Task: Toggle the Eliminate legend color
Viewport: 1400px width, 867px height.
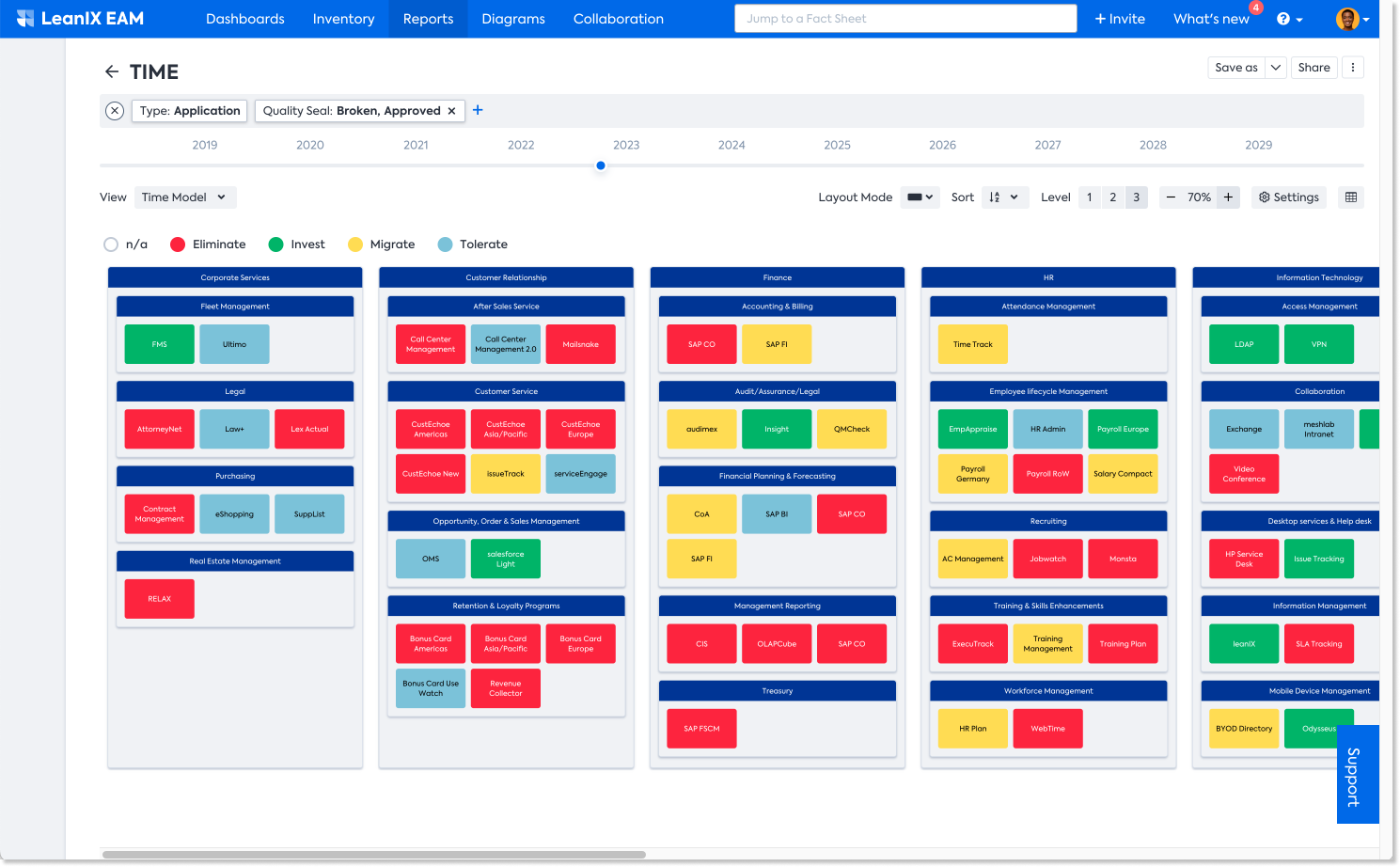Action: pyautogui.click(x=208, y=244)
